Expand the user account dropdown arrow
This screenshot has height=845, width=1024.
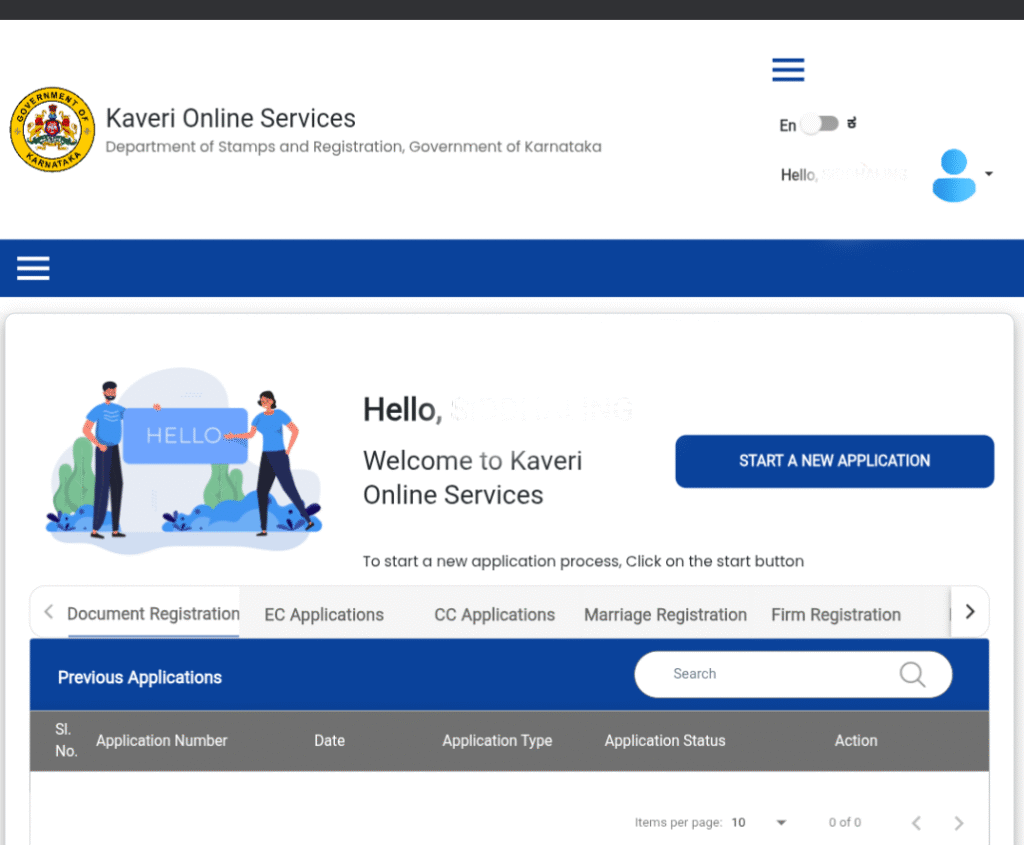989,174
